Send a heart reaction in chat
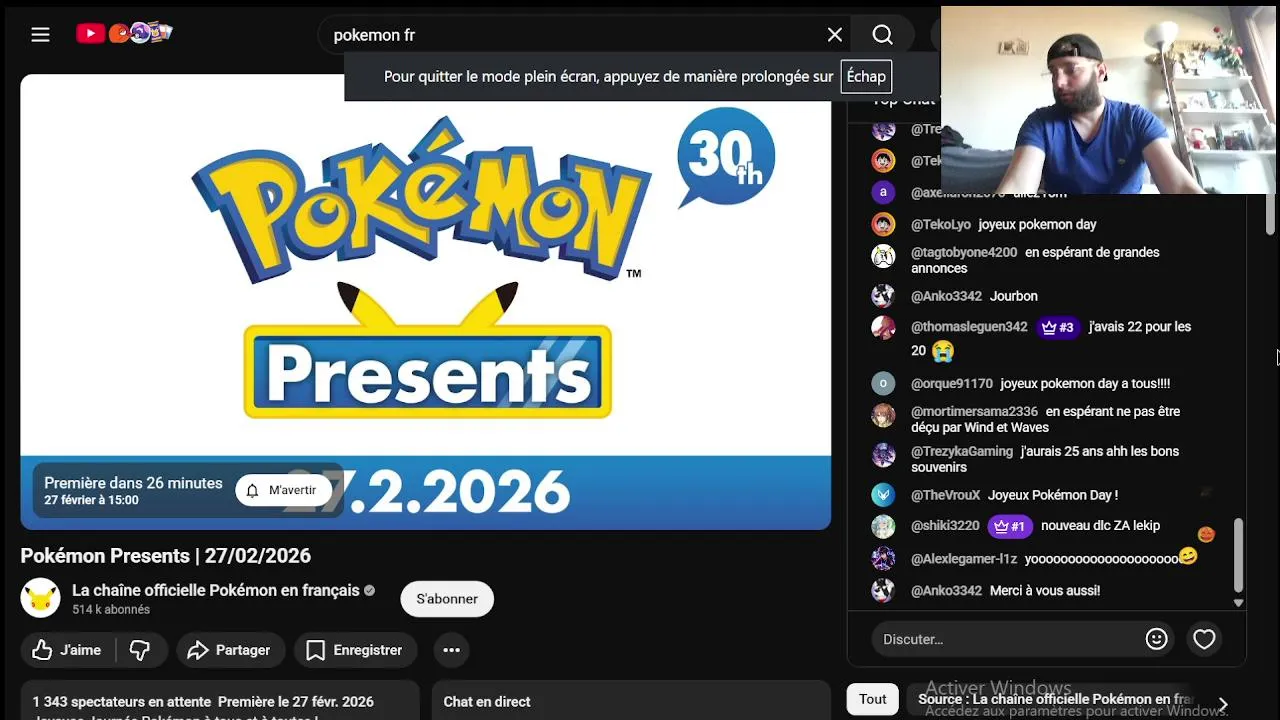 pyautogui.click(x=1204, y=639)
